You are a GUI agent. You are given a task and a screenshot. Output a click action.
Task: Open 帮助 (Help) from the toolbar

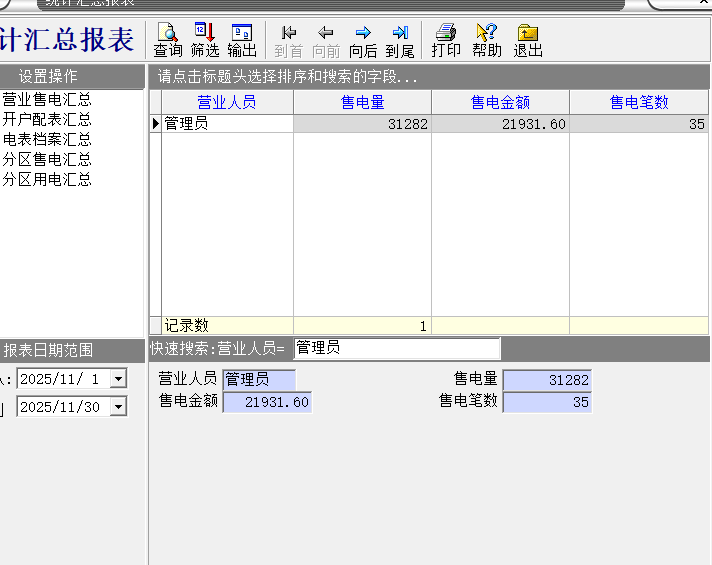tap(487, 40)
